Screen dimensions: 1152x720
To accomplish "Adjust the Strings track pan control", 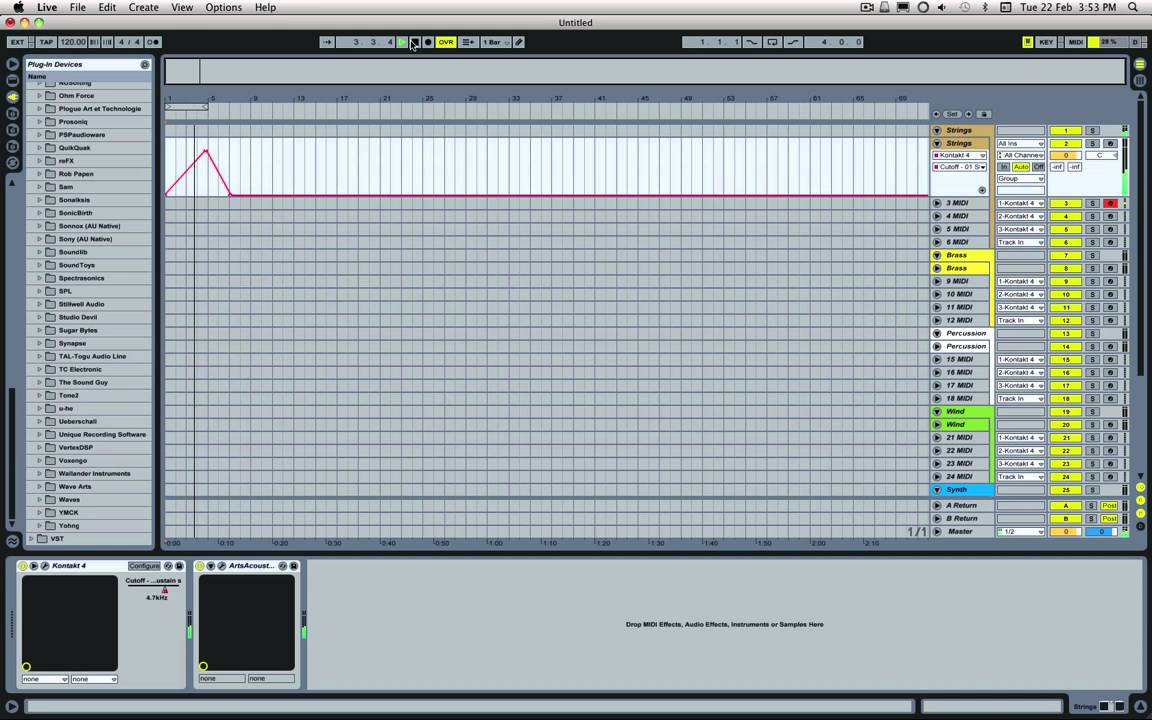I will click(1101, 155).
